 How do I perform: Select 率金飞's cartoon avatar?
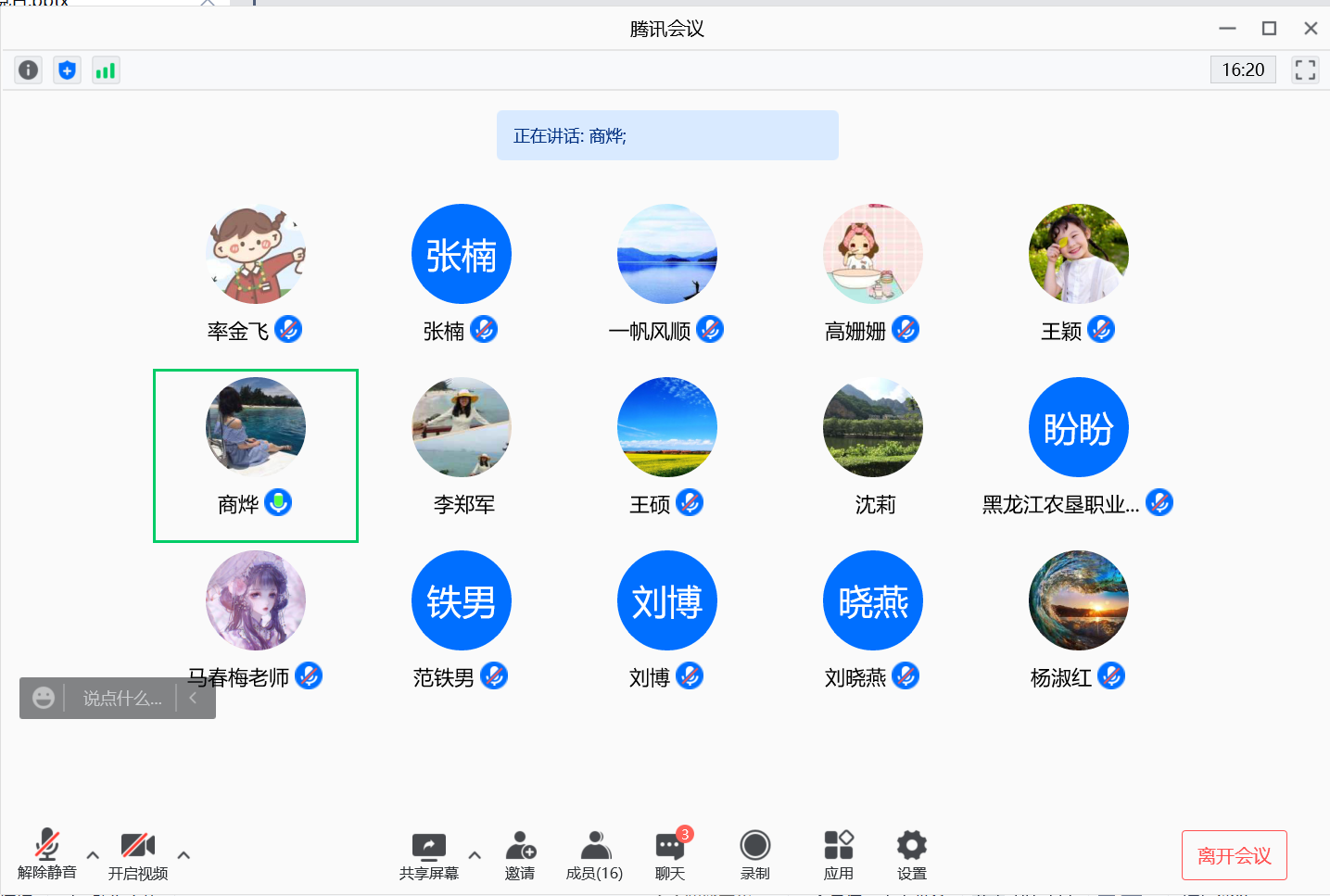pos(256,254)
